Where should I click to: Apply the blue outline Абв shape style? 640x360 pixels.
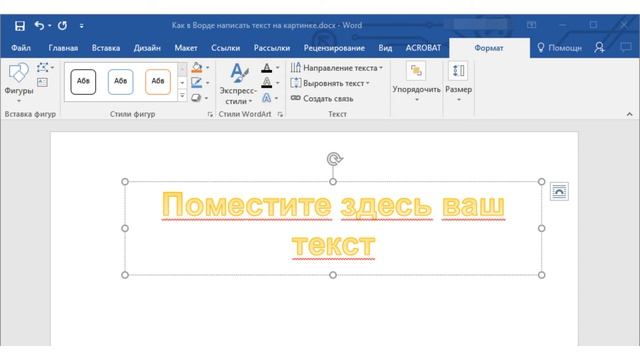click(120, 82)
